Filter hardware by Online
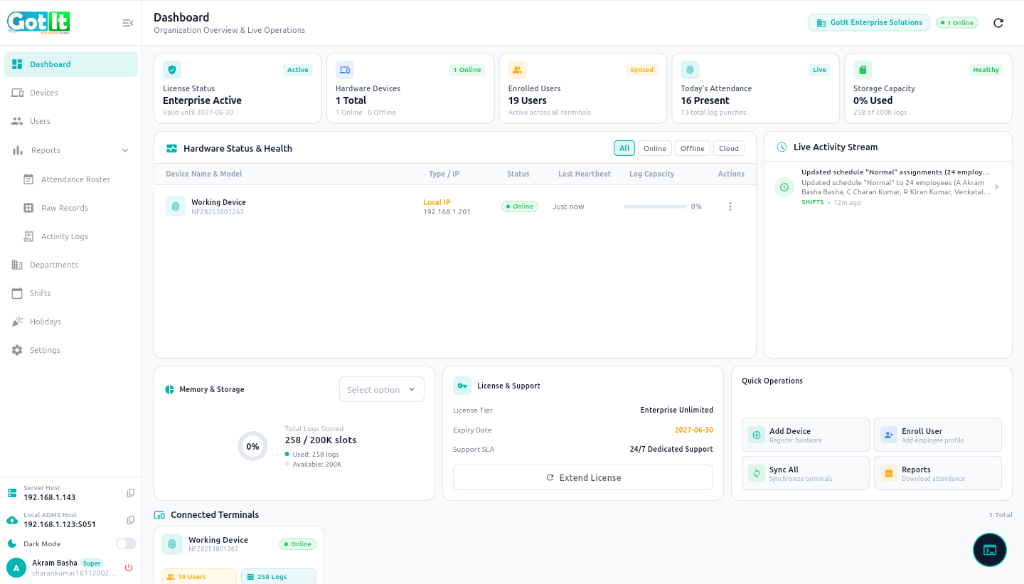1024x584 pixels. tap(654, 148)
